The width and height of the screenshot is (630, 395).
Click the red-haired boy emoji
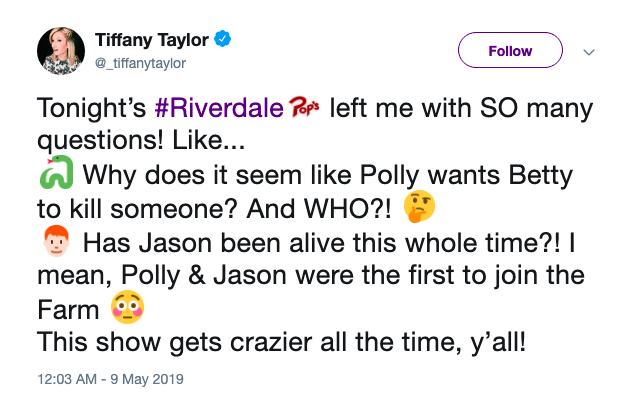click(56, 241)
